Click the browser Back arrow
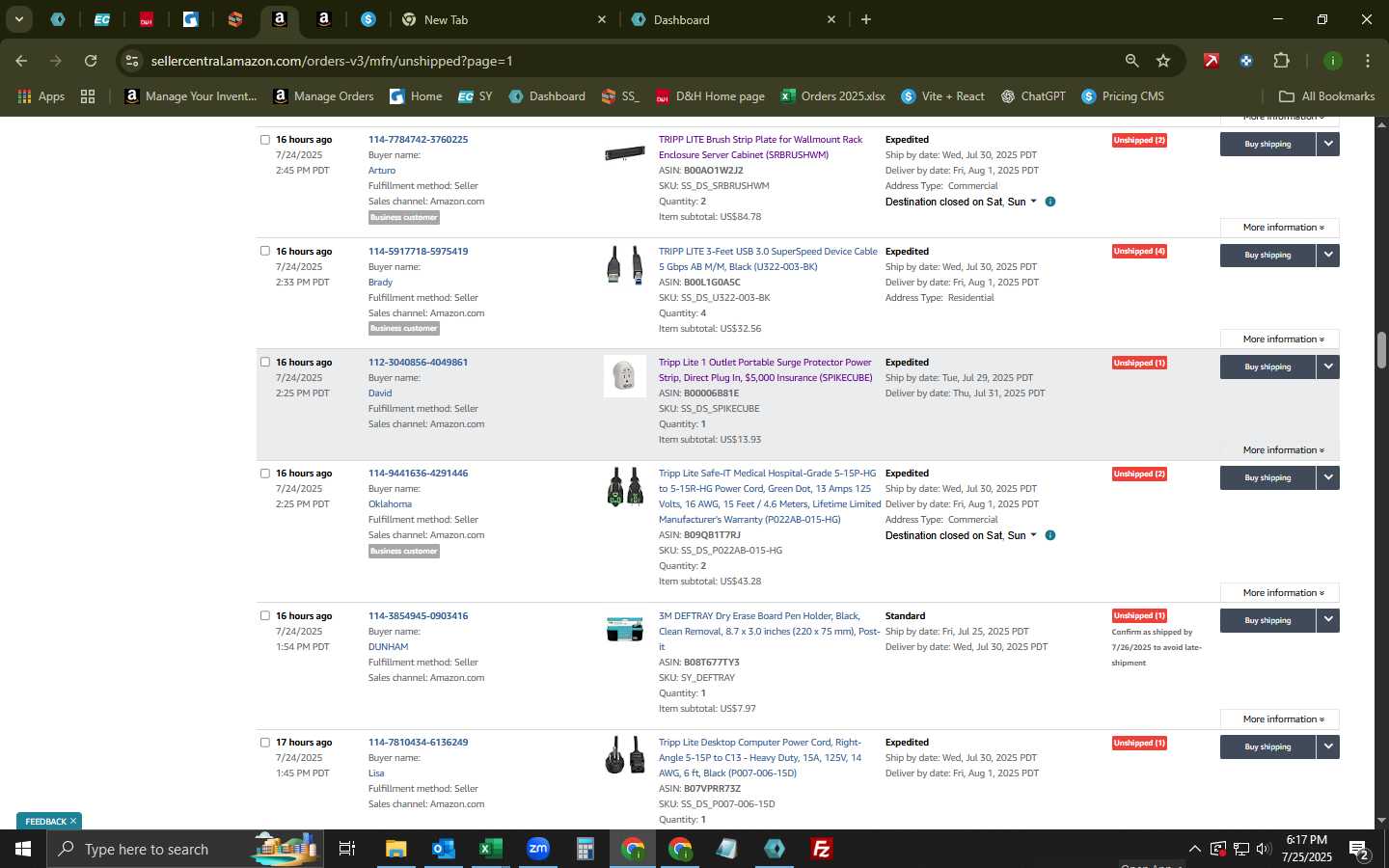The image size is (1389, 868). (x=21, y=61)
